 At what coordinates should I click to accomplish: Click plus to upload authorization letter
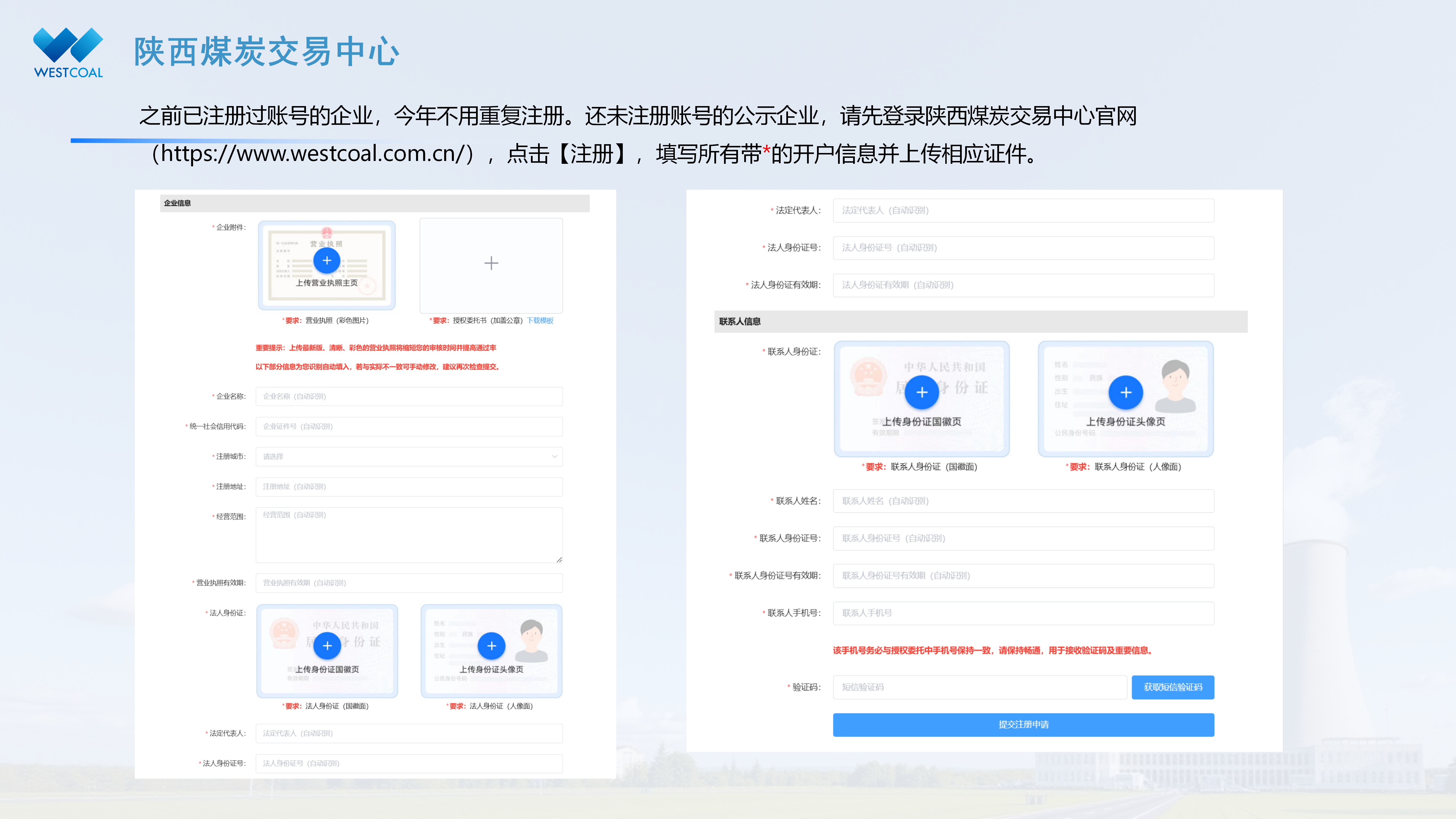coord(491,263)
